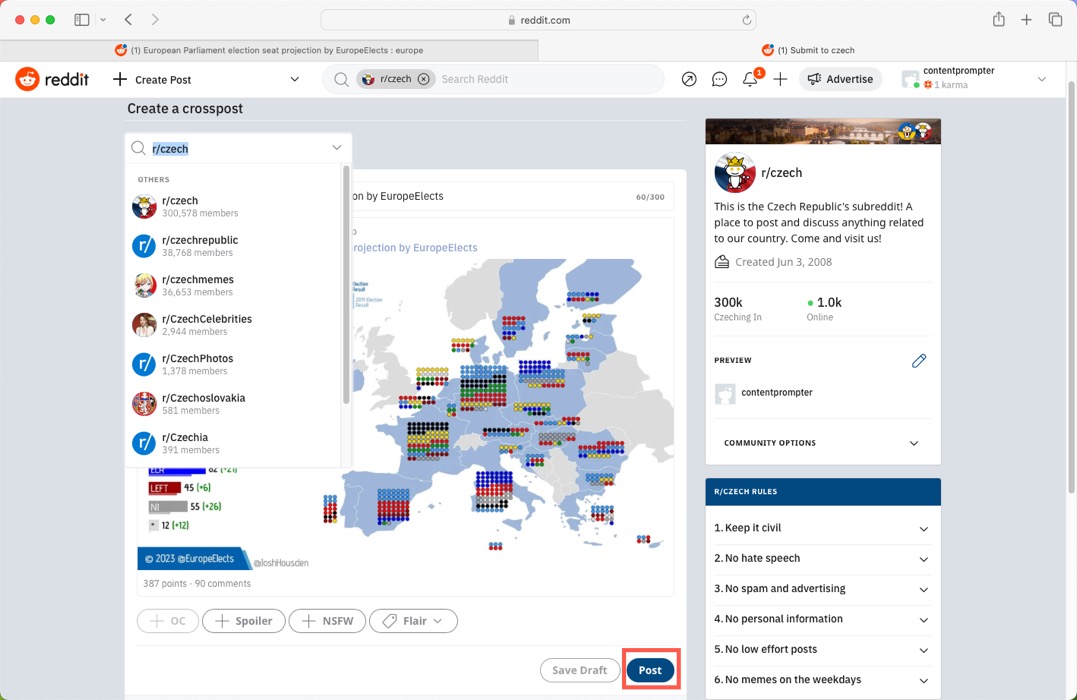This screenshot has height=700, width=1077.
Task: Click Safari share icon
Action: tap(998, 20)
